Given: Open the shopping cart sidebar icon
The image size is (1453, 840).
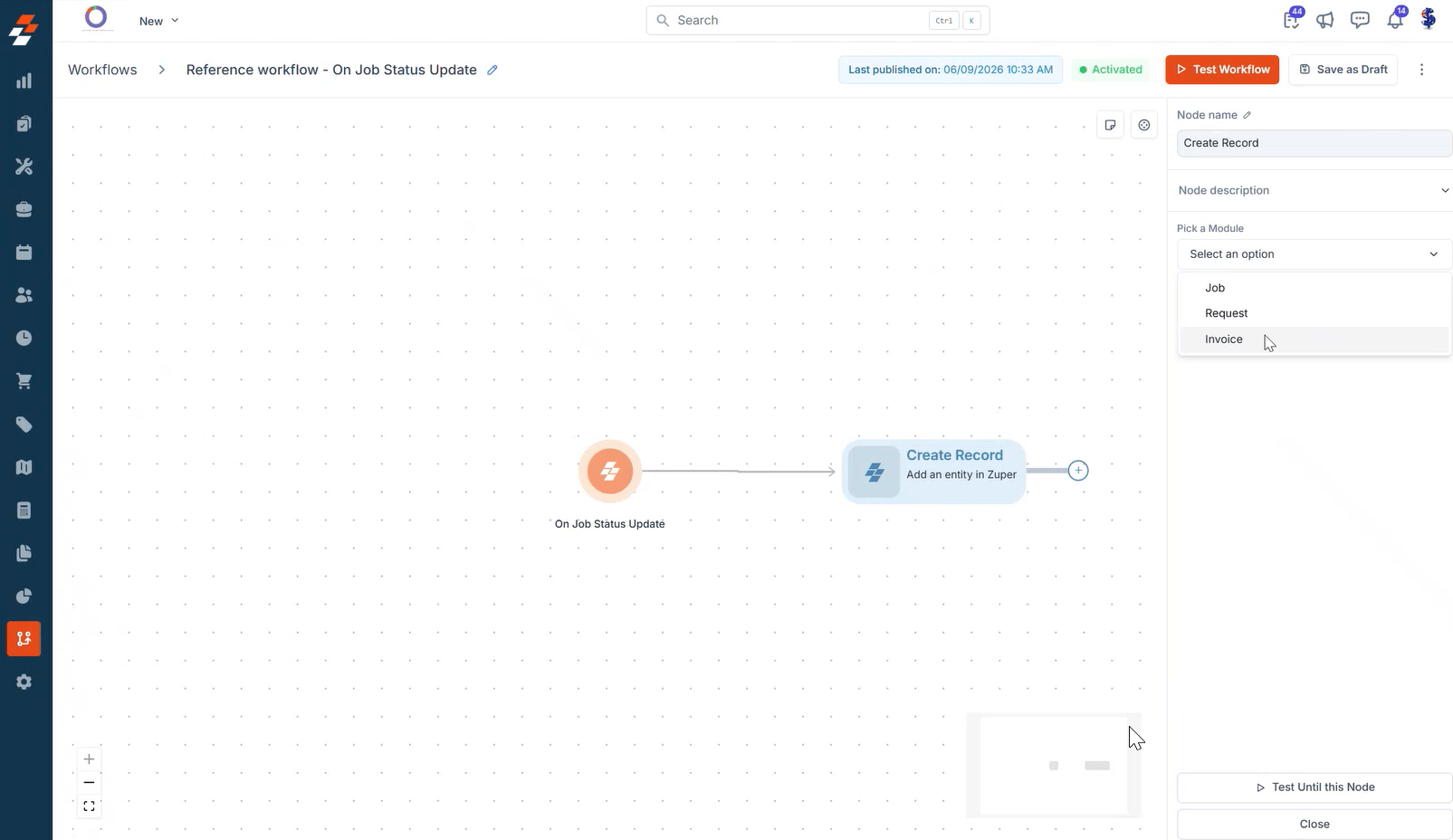Looking at the screenshot, I should click(x=24, y=381).
